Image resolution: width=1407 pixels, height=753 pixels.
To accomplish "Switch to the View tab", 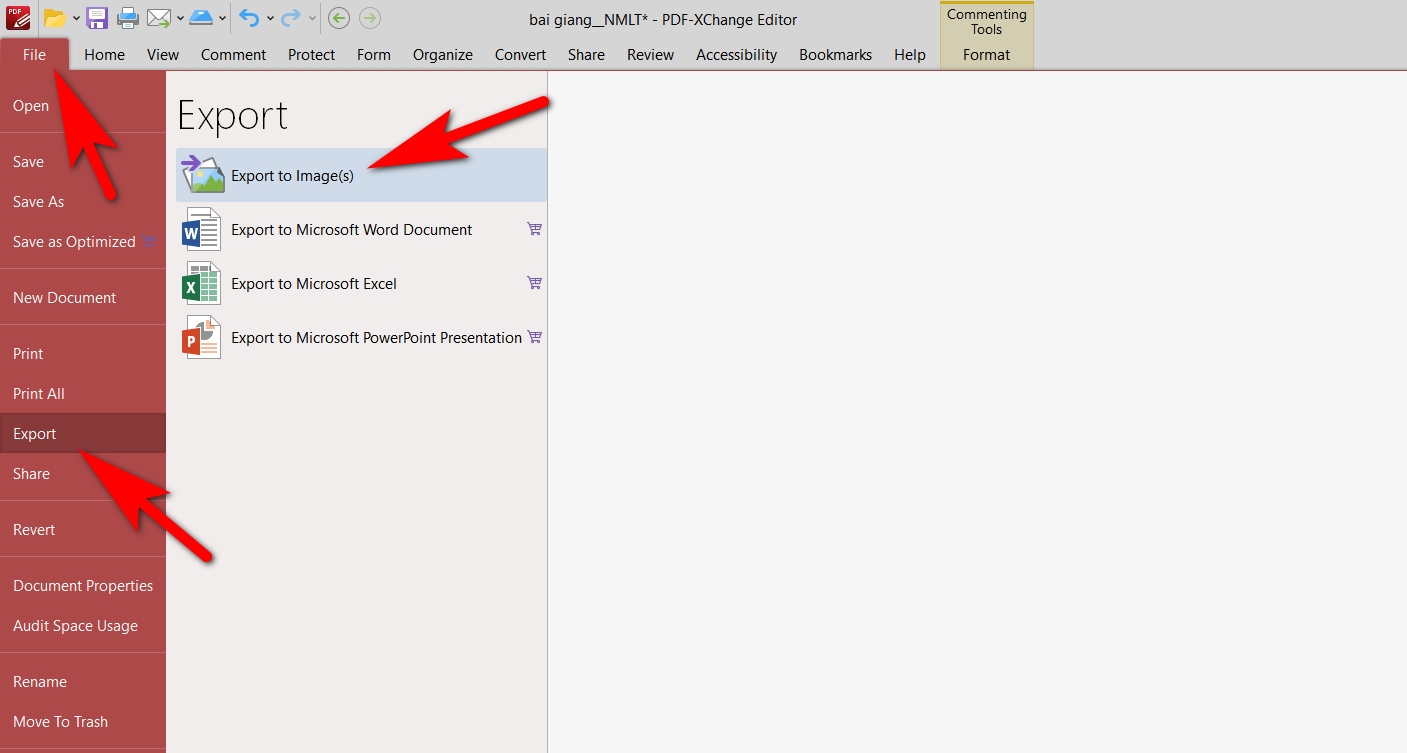I will click(163, 55).
